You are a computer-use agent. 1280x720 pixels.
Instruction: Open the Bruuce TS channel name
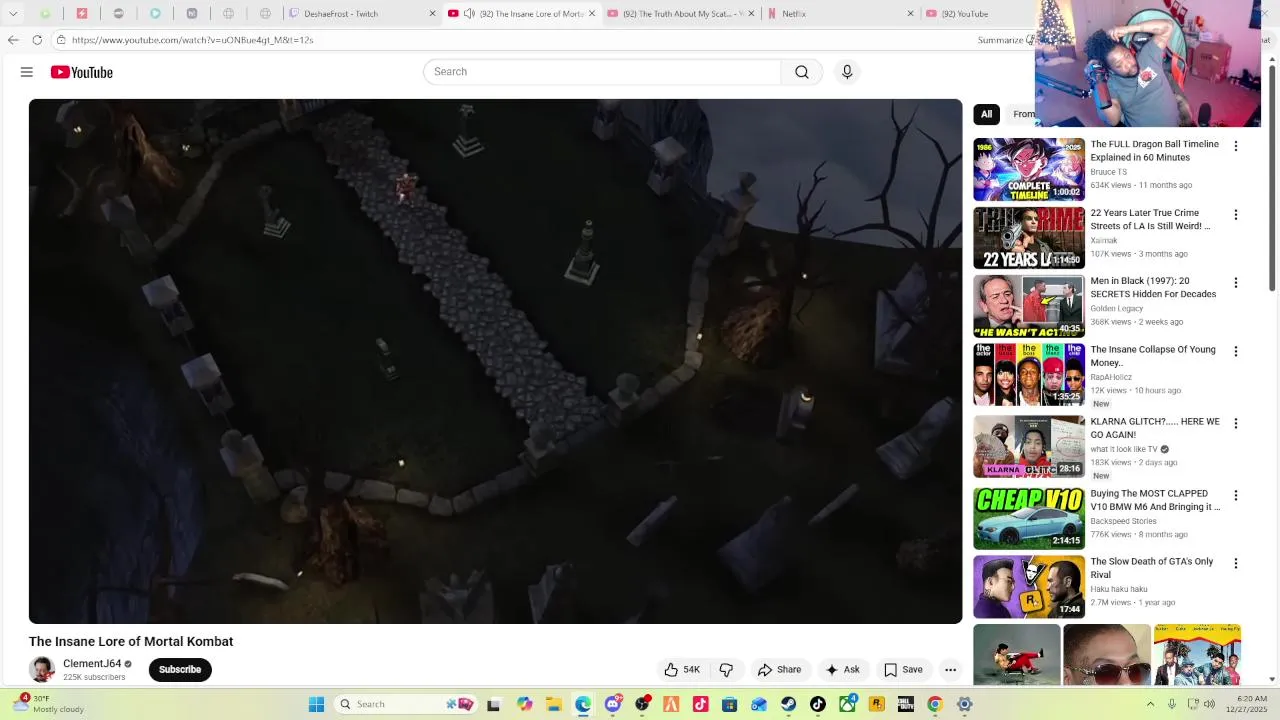[1108, 172]
